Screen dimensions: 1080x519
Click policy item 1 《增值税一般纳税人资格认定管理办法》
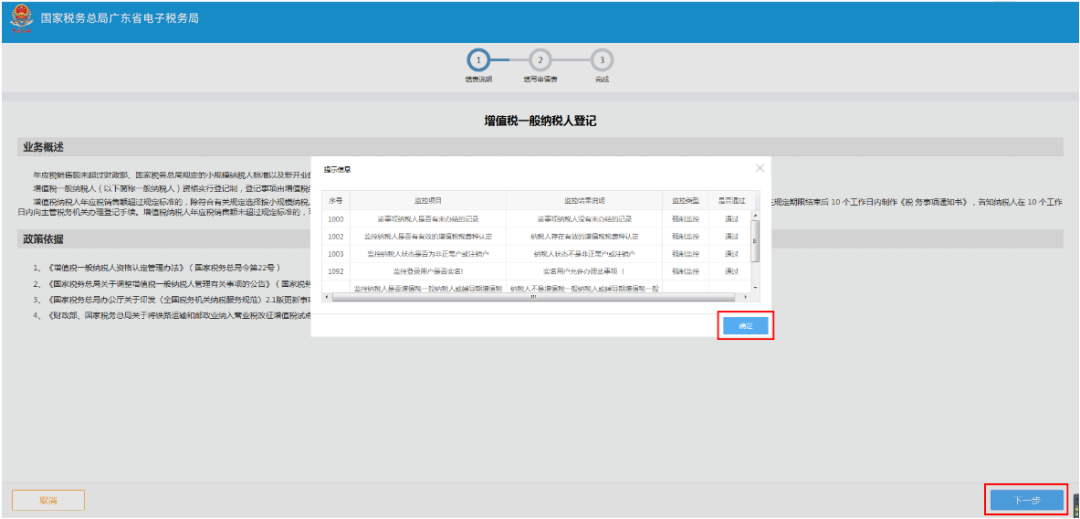click(x=156, y=267)
